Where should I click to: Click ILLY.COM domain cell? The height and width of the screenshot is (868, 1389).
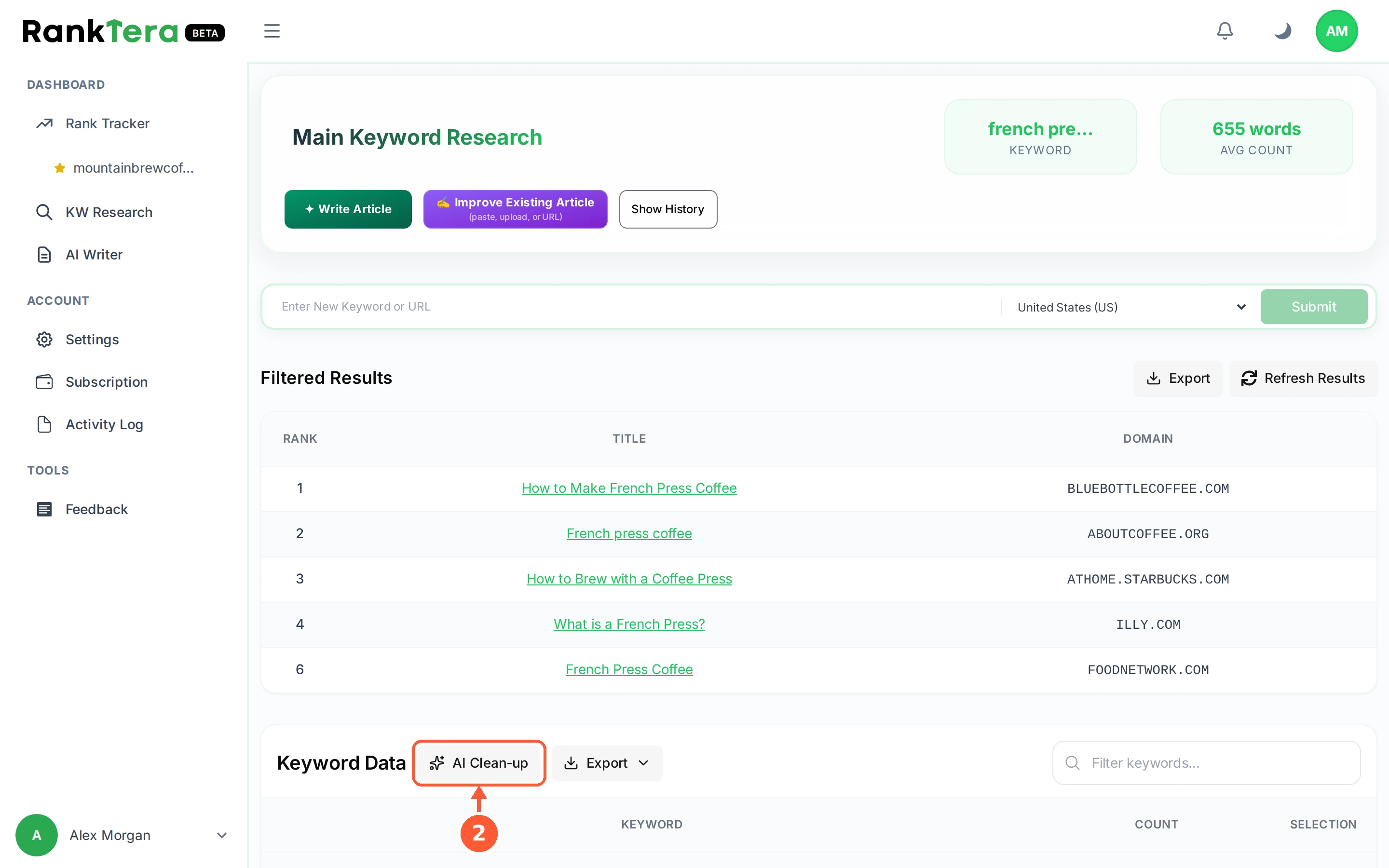pyautogui.click(x=1148, y=624)
